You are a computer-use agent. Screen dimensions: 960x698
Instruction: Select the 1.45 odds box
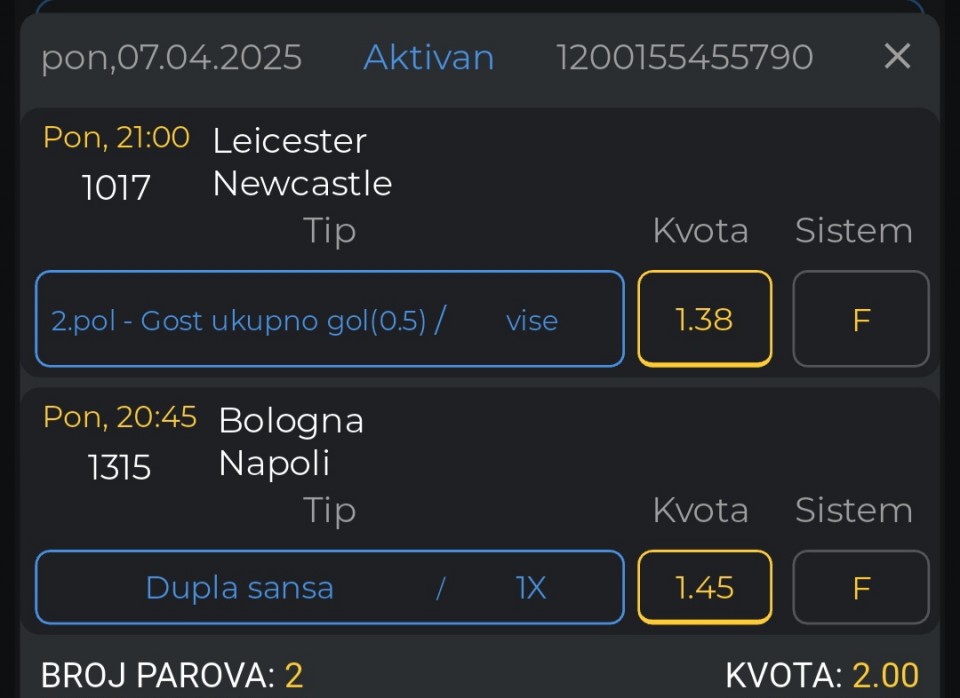pos(704,587)
